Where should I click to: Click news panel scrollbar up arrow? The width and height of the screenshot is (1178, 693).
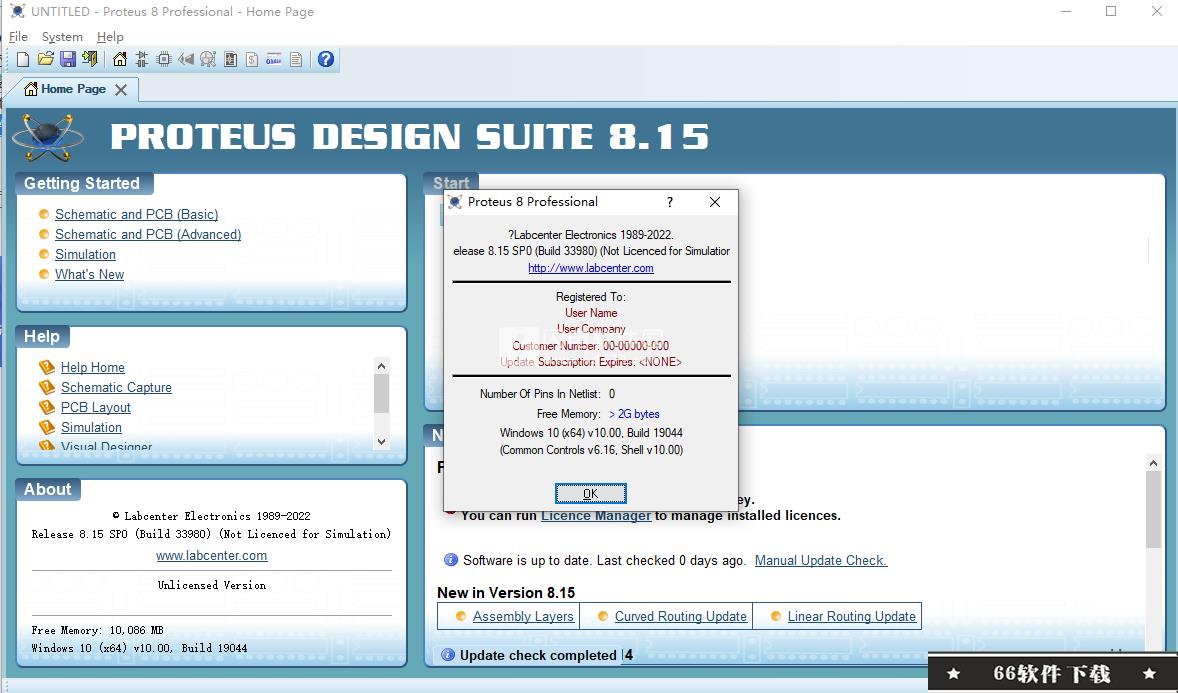pos(1153,463)
